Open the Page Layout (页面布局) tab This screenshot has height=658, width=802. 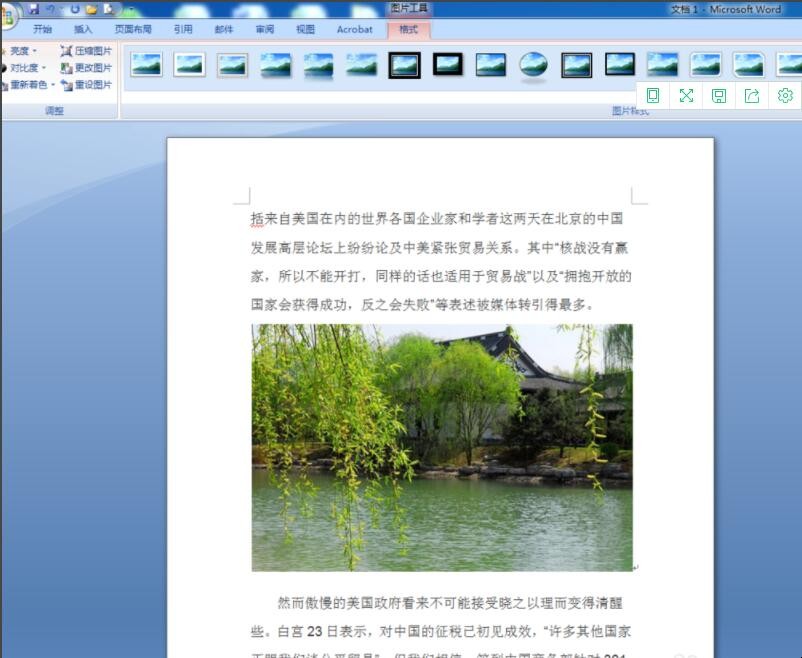point(133,30)
